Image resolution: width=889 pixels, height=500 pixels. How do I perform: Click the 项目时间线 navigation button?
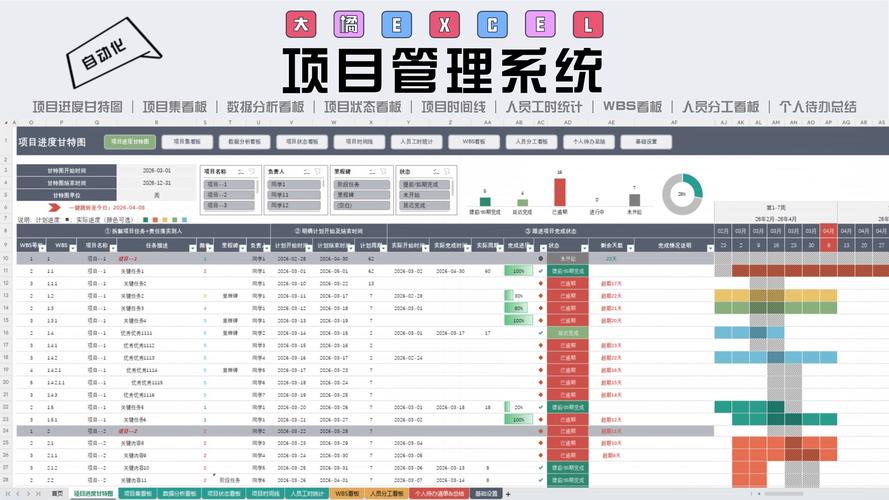[x=359, y=142]
